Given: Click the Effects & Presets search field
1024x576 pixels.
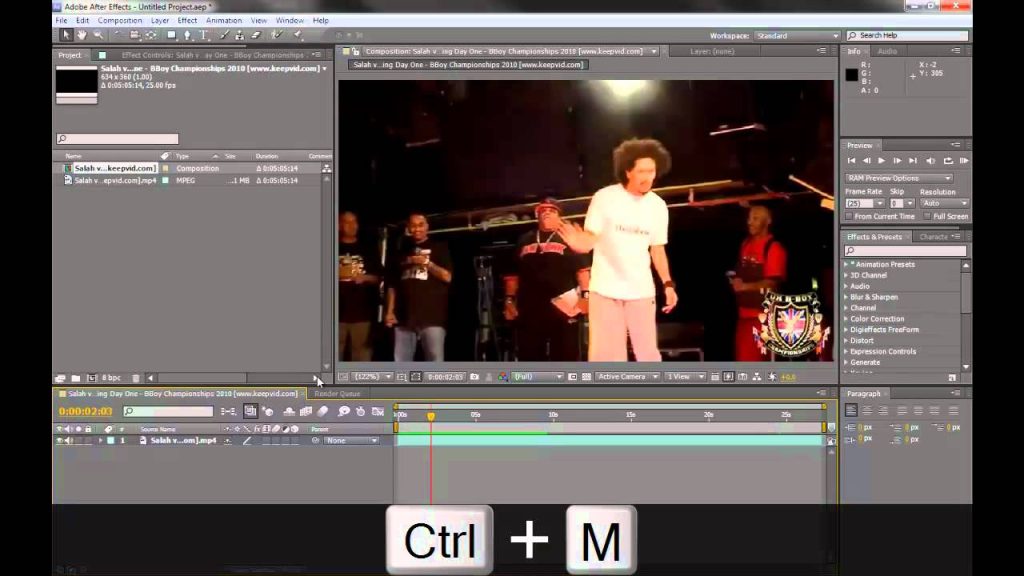Looking at the screenshot, I should (x=905, y=251).
